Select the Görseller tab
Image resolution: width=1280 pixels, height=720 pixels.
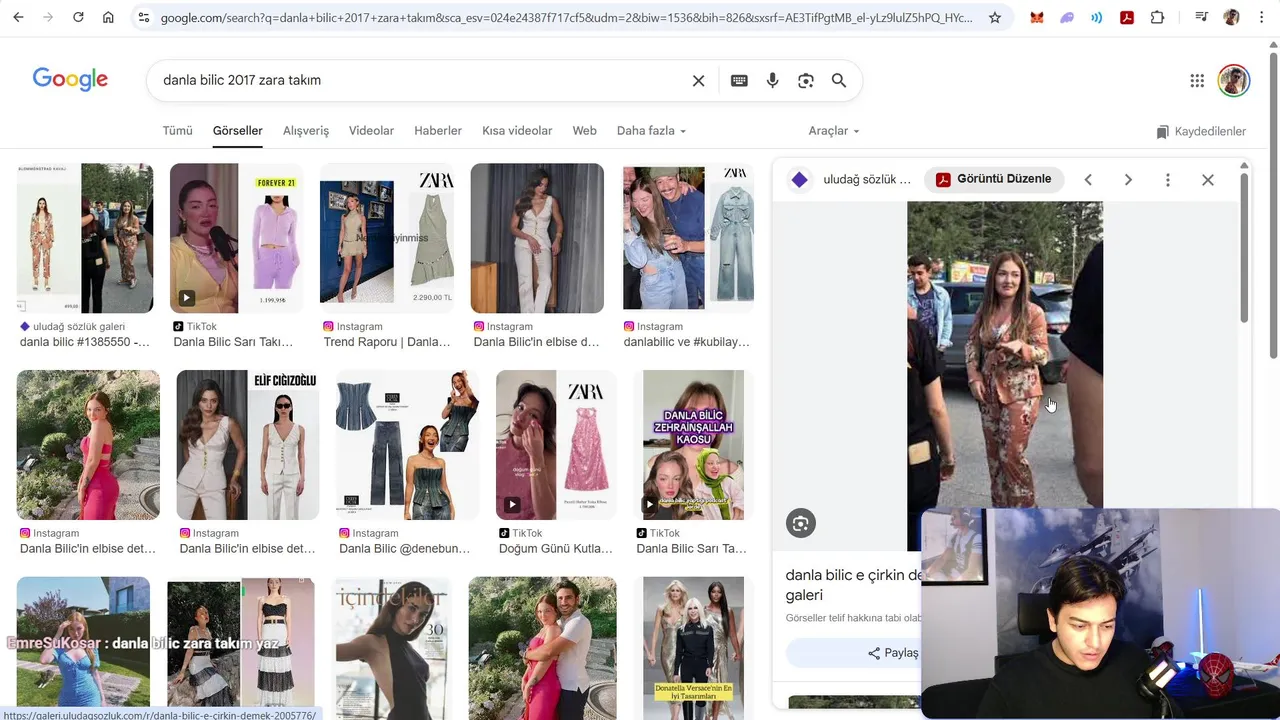coord(237,131)
